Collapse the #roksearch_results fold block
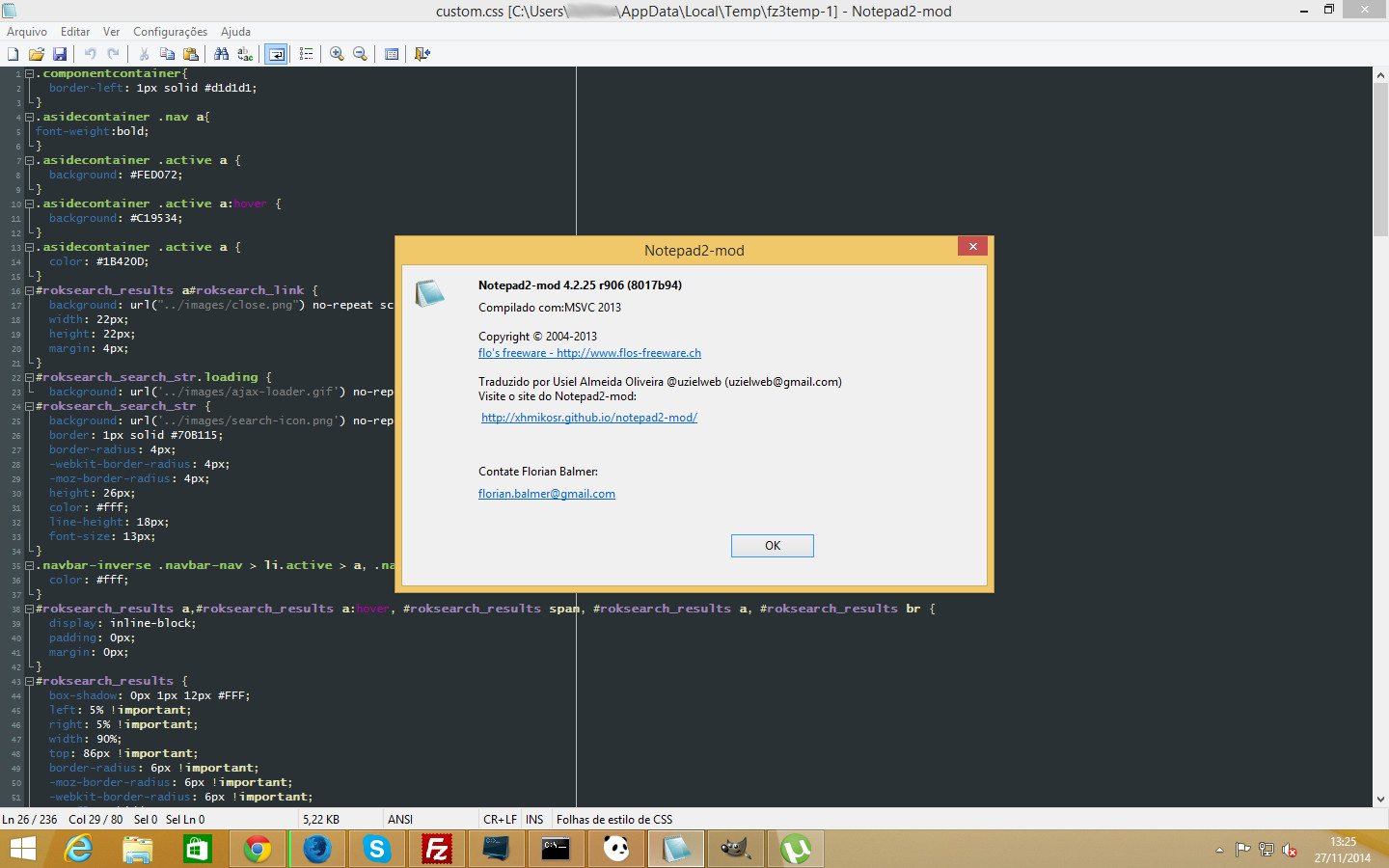1389x868 pixels. pyautogui.click(x=30, y=680)
